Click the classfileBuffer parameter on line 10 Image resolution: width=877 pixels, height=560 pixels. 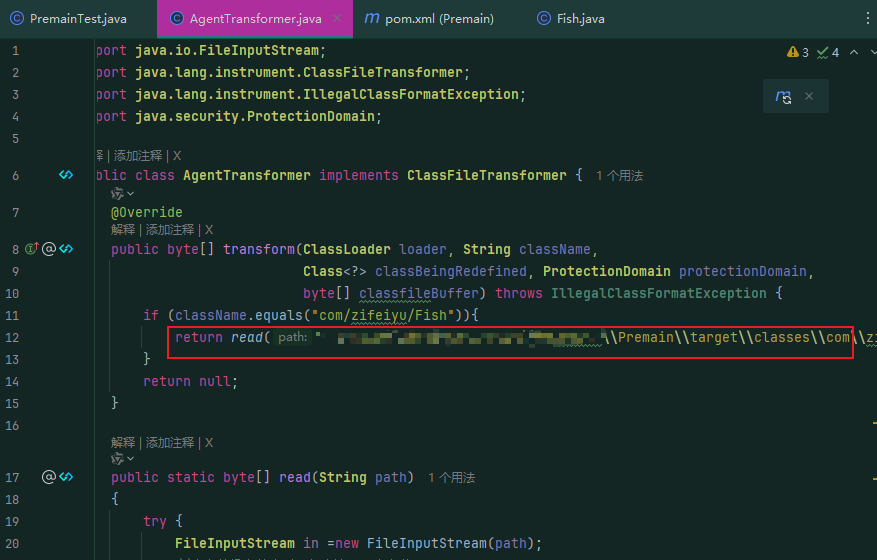418,293
